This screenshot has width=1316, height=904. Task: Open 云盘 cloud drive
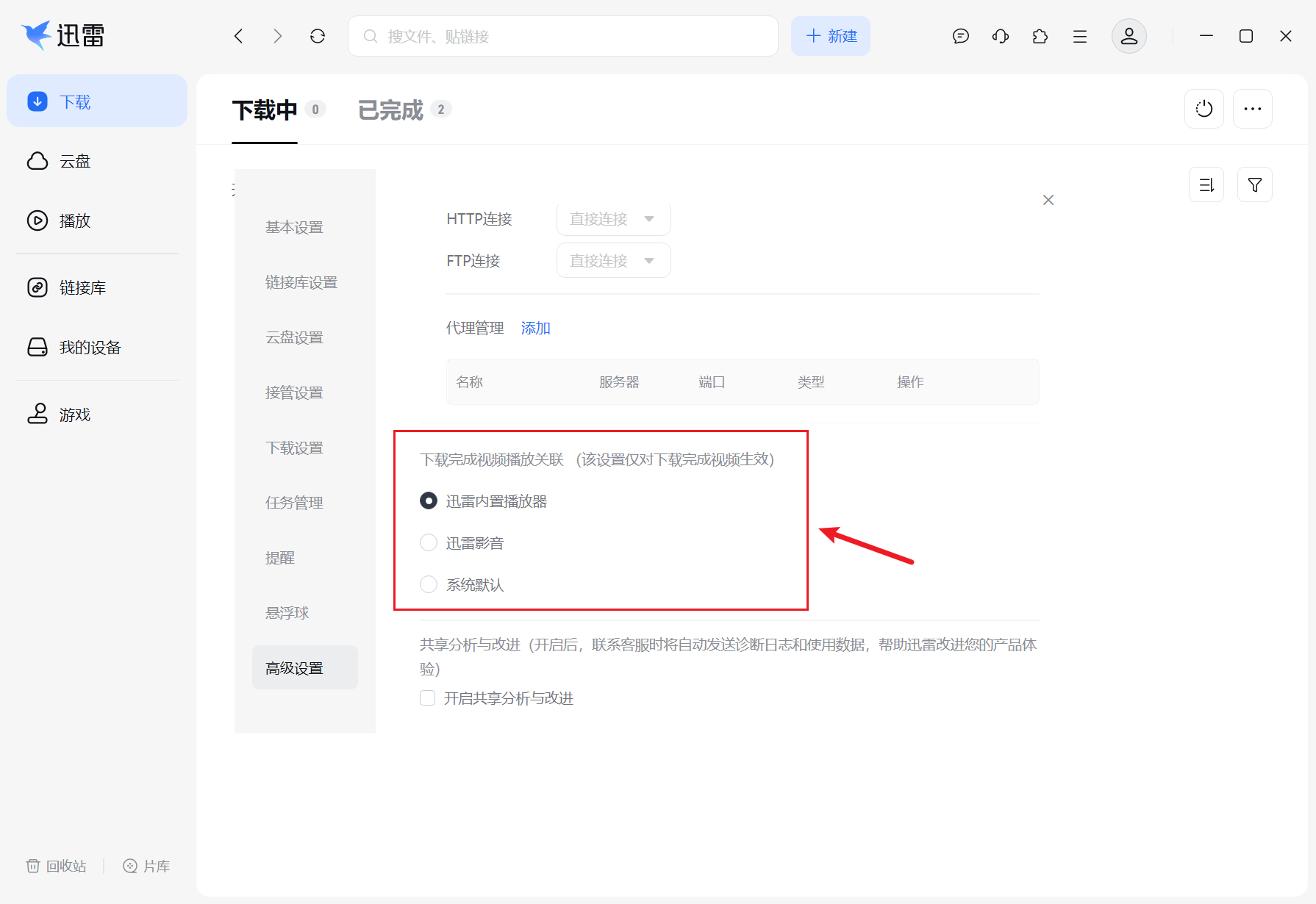click(x=97, y=161)
